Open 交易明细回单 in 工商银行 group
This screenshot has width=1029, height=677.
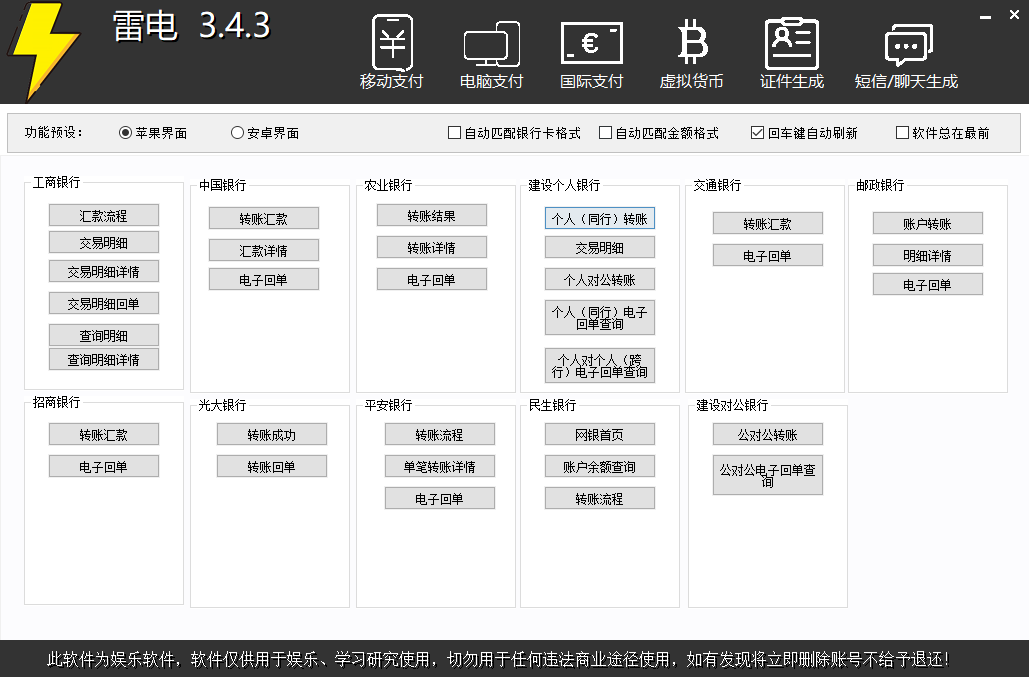(104, 303)
